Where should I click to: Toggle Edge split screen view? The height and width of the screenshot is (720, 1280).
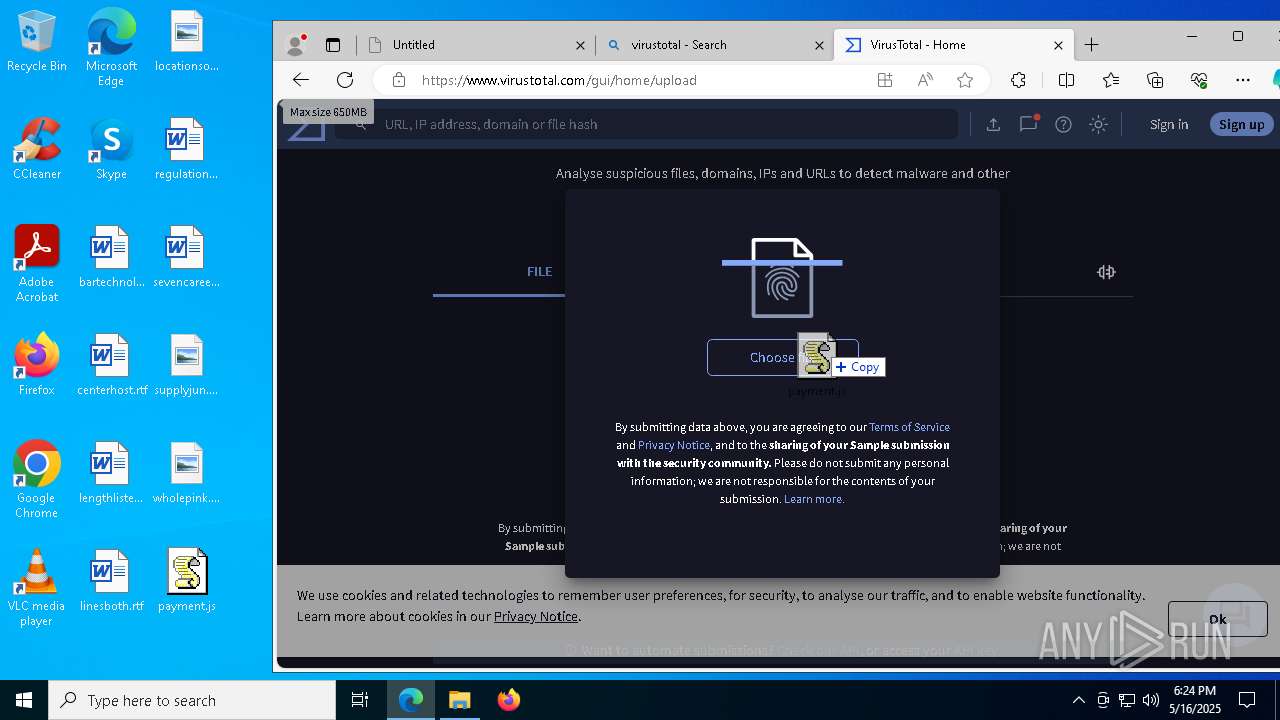1066,80
